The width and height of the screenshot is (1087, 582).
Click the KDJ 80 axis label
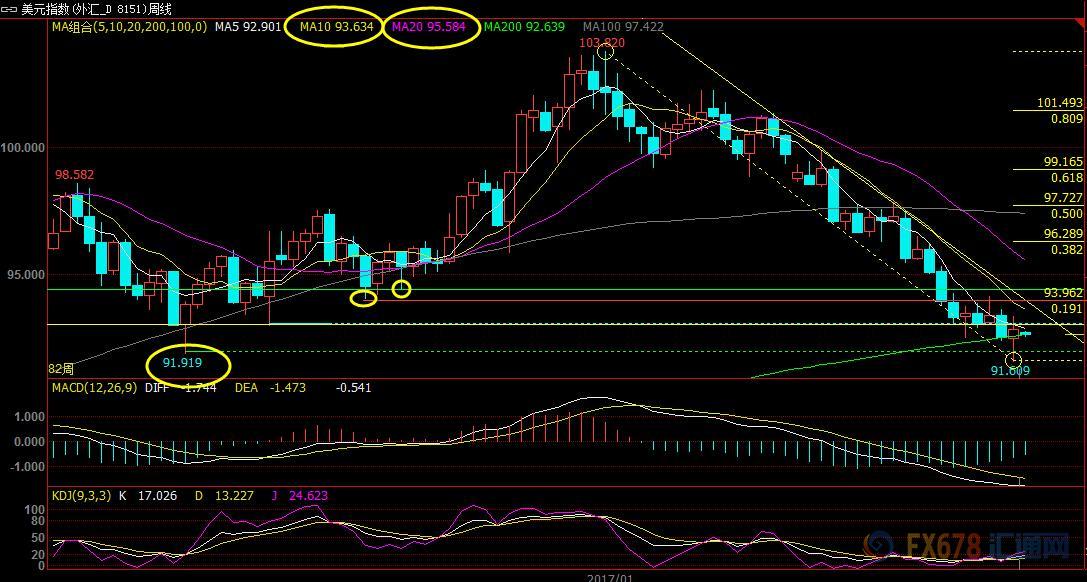(x=40, y=520)
